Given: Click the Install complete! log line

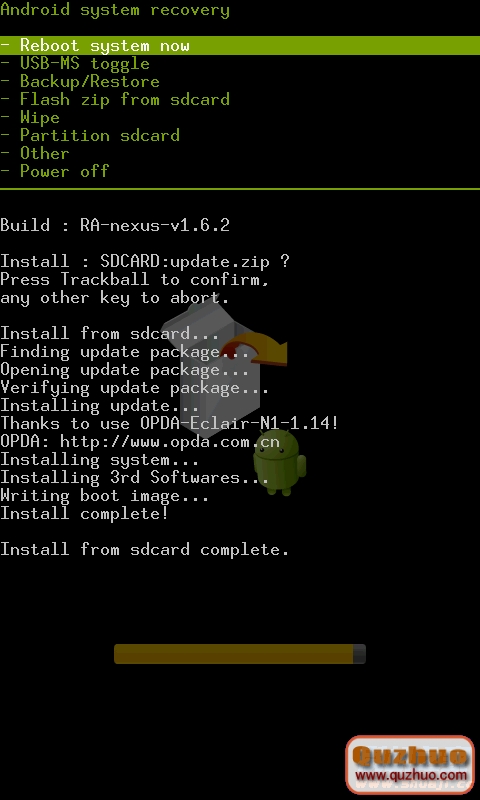Looking at the screenshot, I should (x=84, y=513).
